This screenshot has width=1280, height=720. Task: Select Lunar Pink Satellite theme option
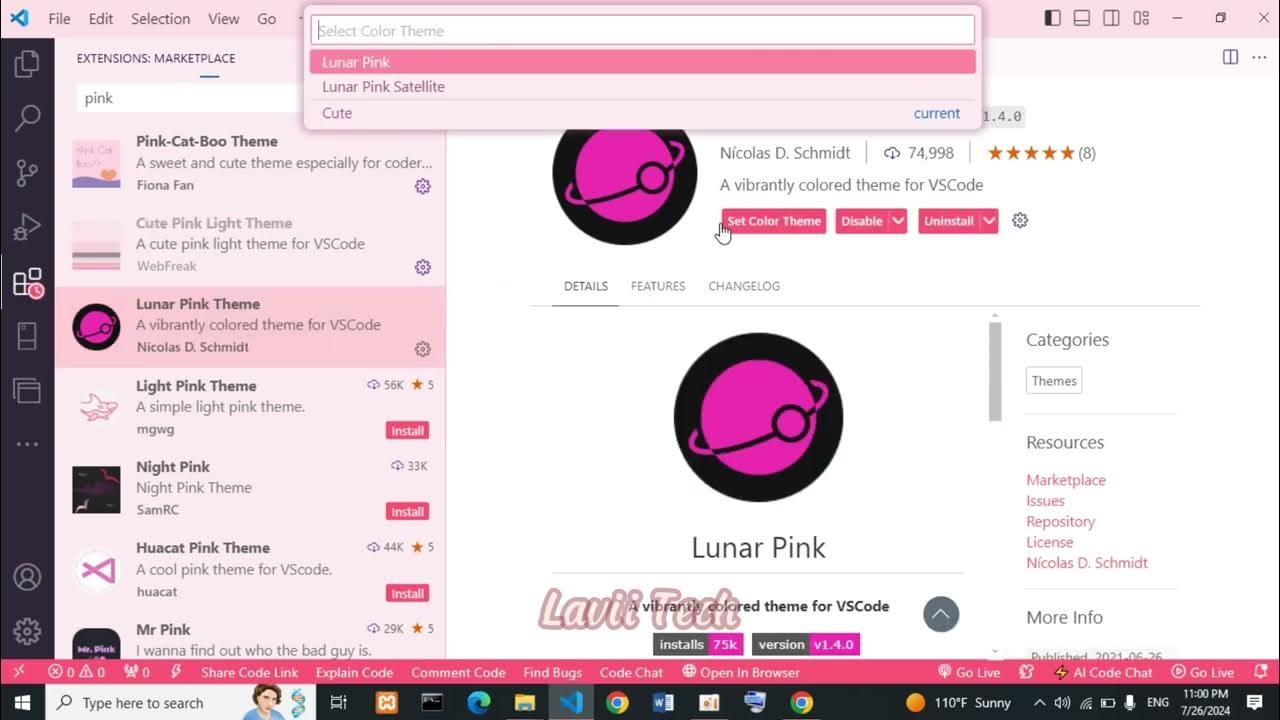tap(642, 87)
